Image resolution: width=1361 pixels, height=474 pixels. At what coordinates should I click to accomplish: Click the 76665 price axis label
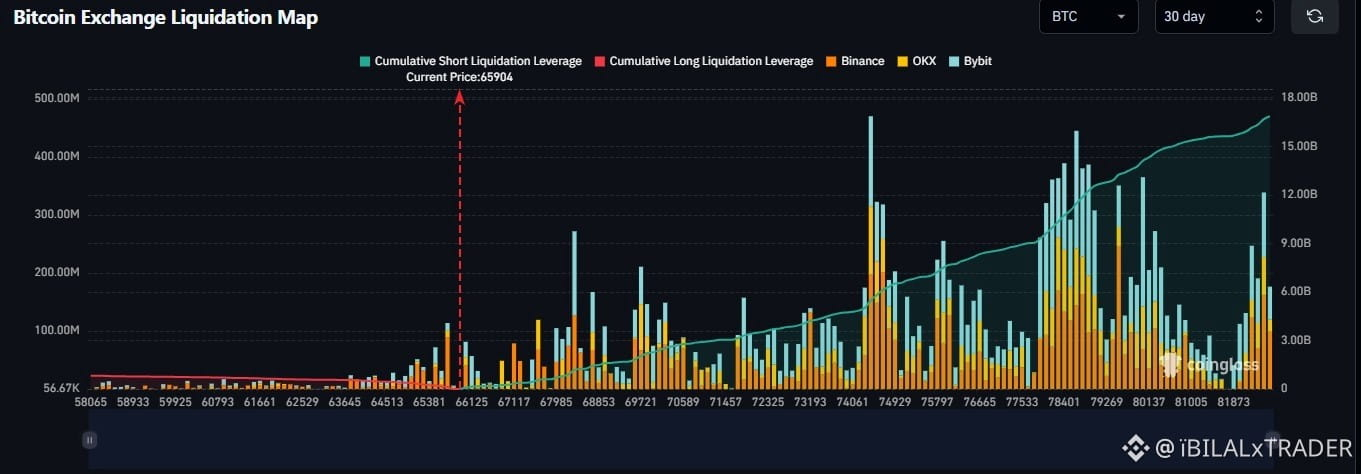click(x=978, y=402)
